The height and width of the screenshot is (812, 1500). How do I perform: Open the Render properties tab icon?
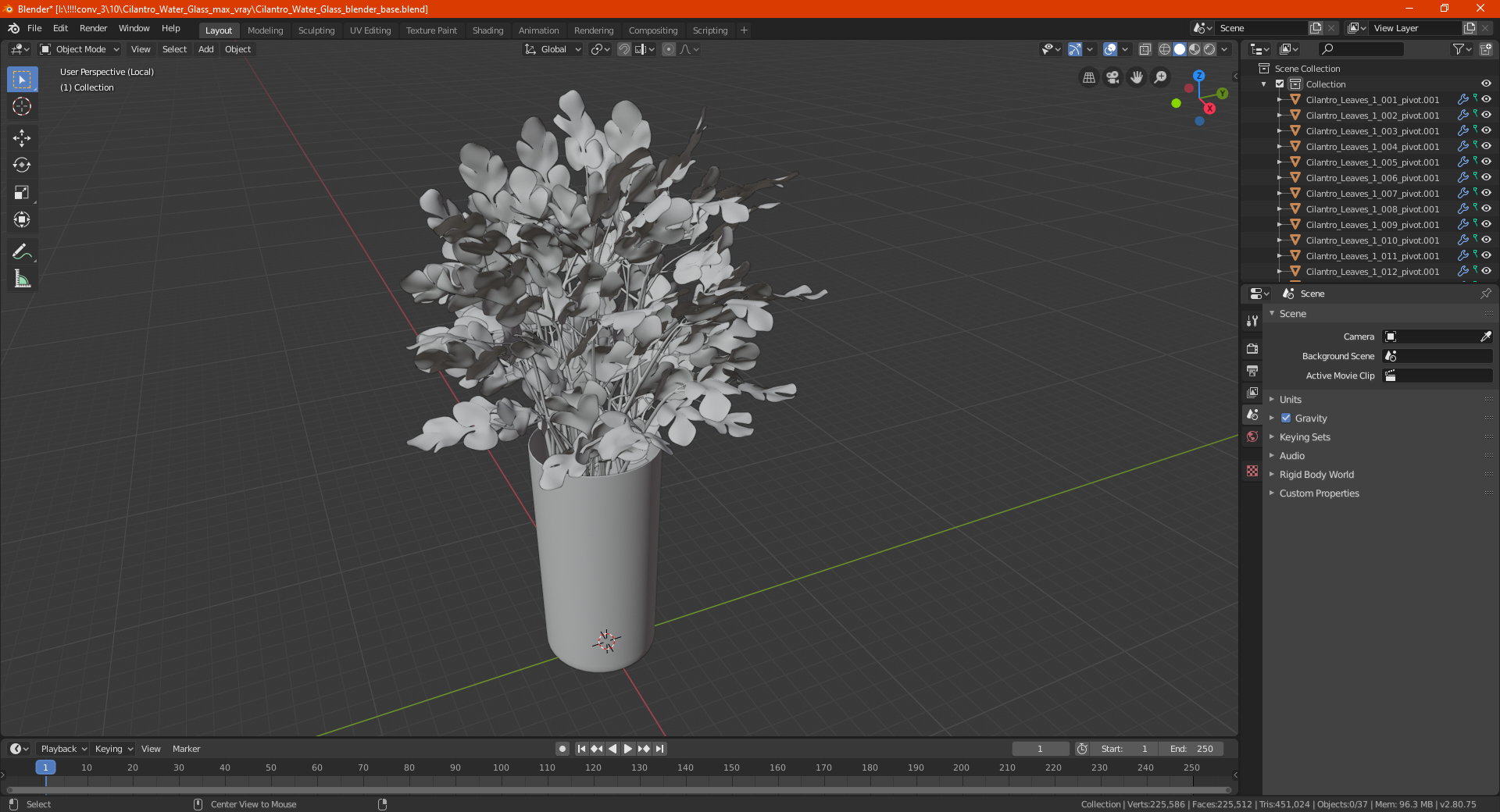[x=1252, y=348]
